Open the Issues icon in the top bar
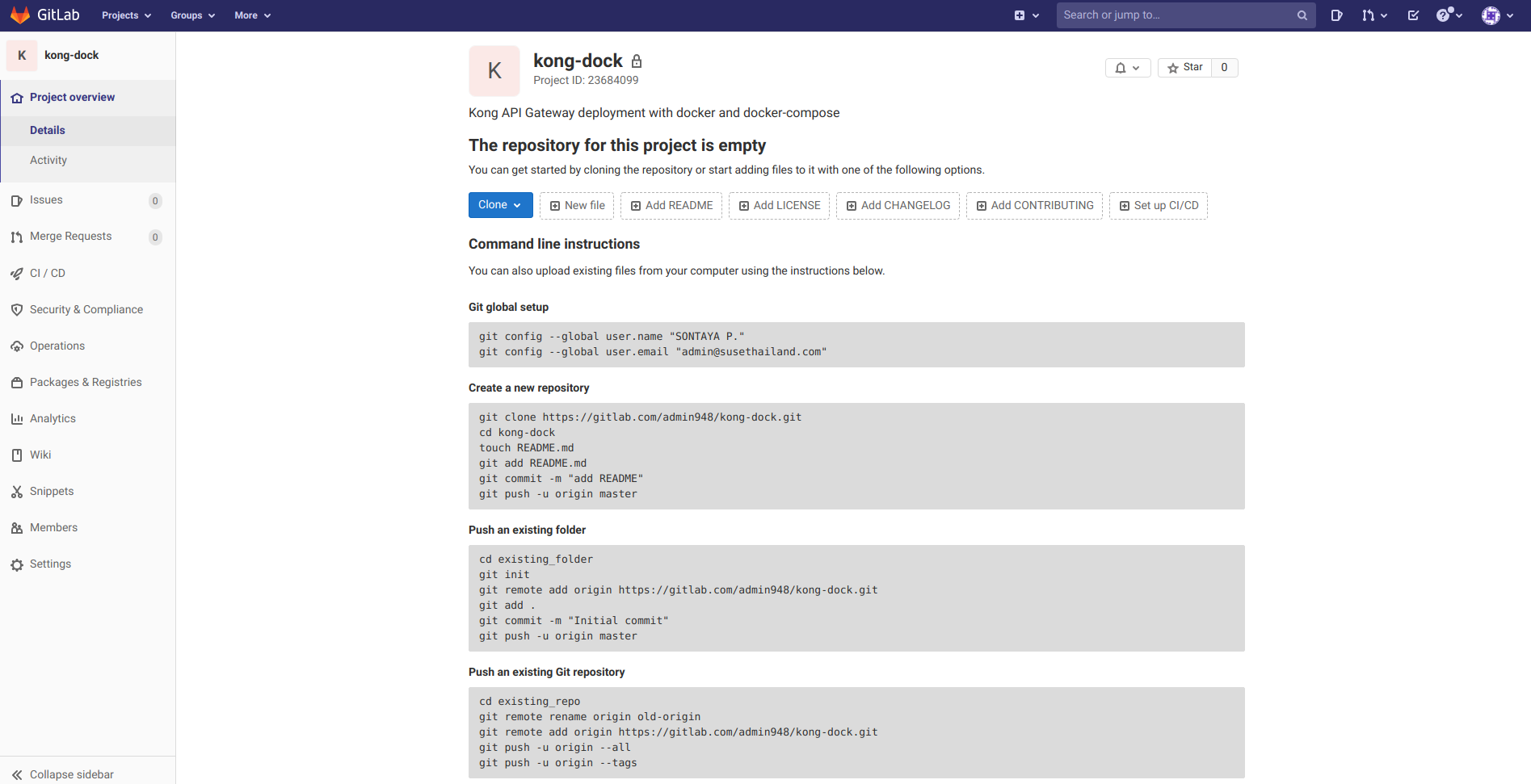Image resolution: width=1531 pixels, height=784 pixels. click(x=1335, y=15)
